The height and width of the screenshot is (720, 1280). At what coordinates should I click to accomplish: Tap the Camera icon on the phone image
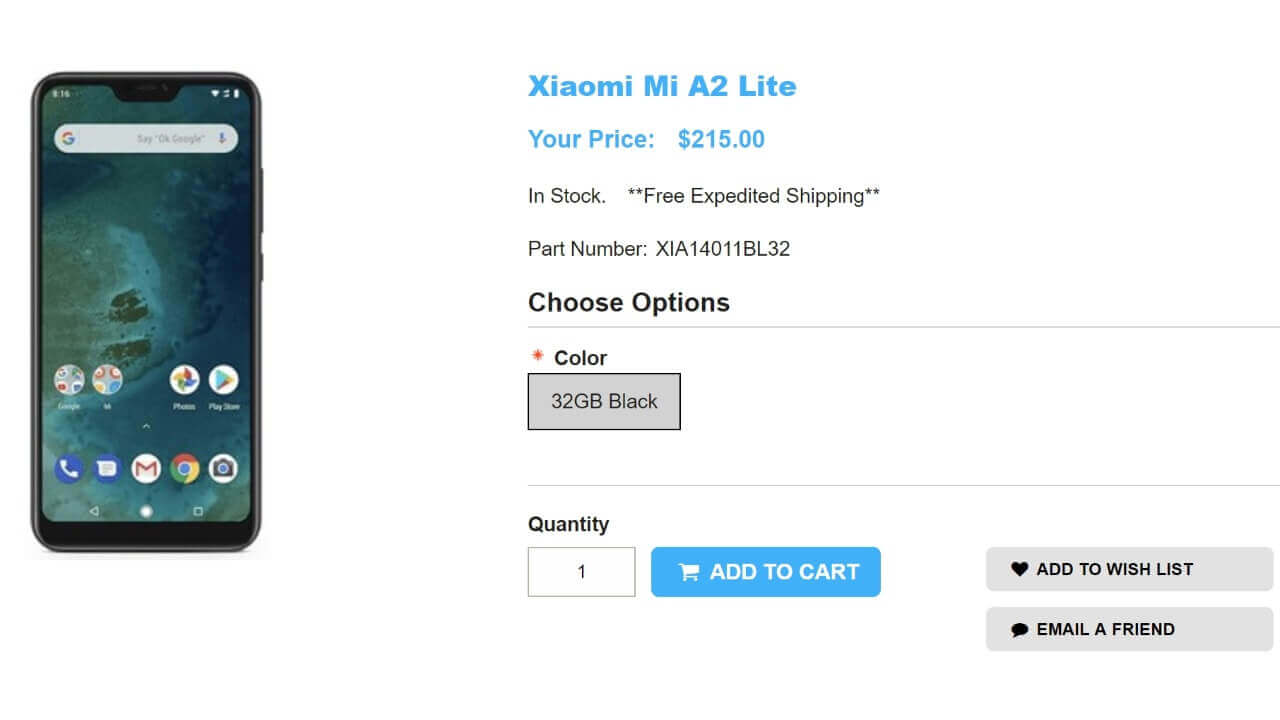(222, 468)
